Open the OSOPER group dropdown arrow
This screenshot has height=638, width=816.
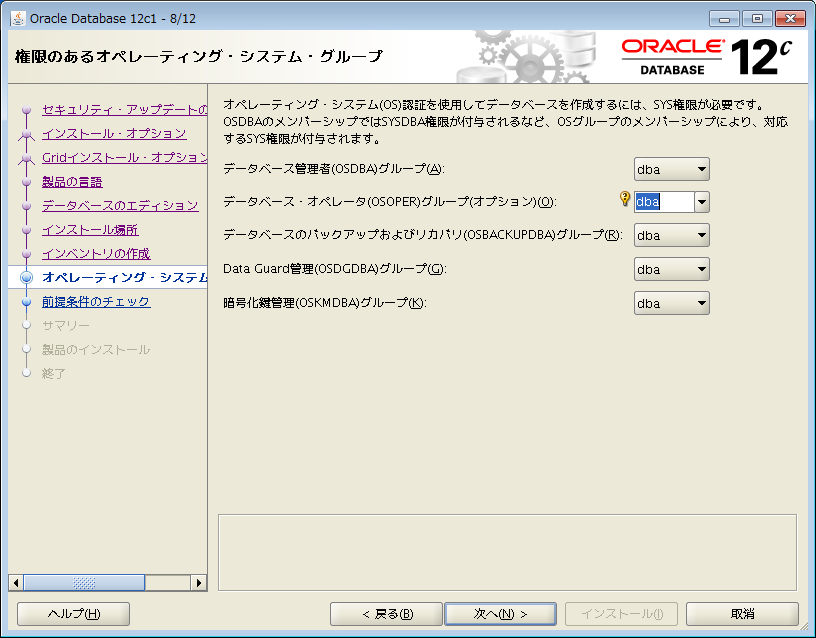(702, 202)
